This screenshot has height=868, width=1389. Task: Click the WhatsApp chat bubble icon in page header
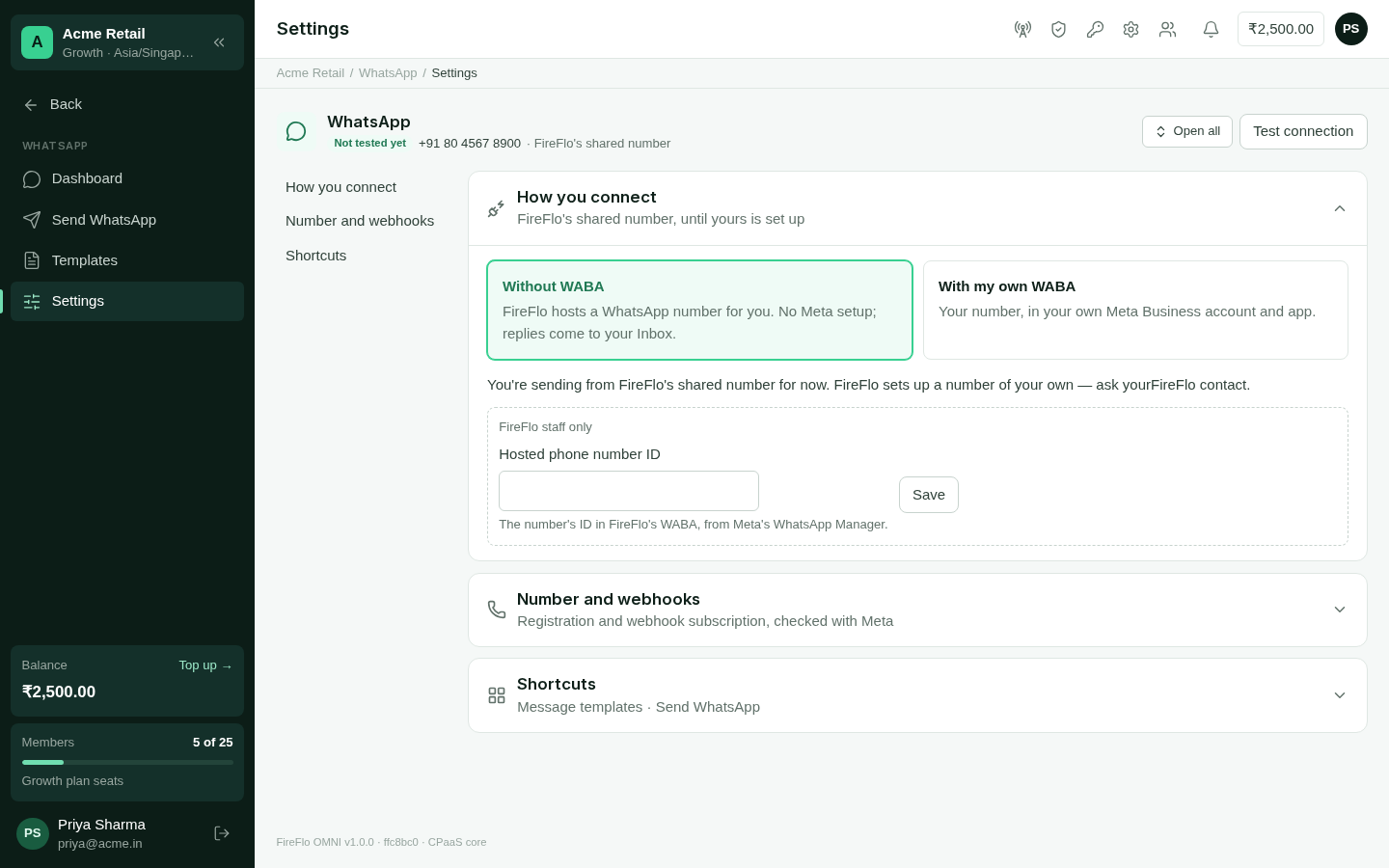click(x=296, y=131)
